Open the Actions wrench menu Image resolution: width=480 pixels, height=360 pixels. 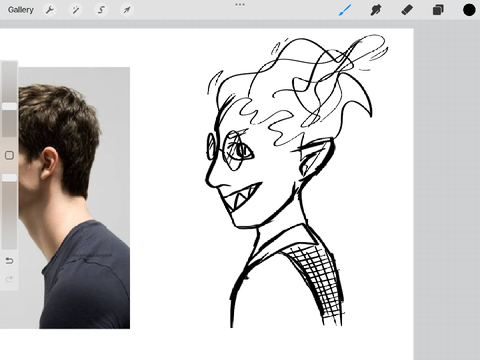tap(50, 10)
